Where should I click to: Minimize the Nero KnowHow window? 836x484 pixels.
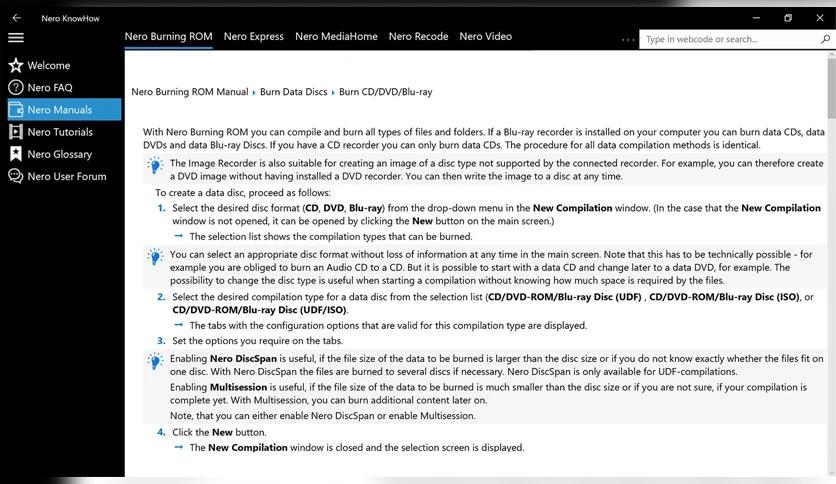756,18
